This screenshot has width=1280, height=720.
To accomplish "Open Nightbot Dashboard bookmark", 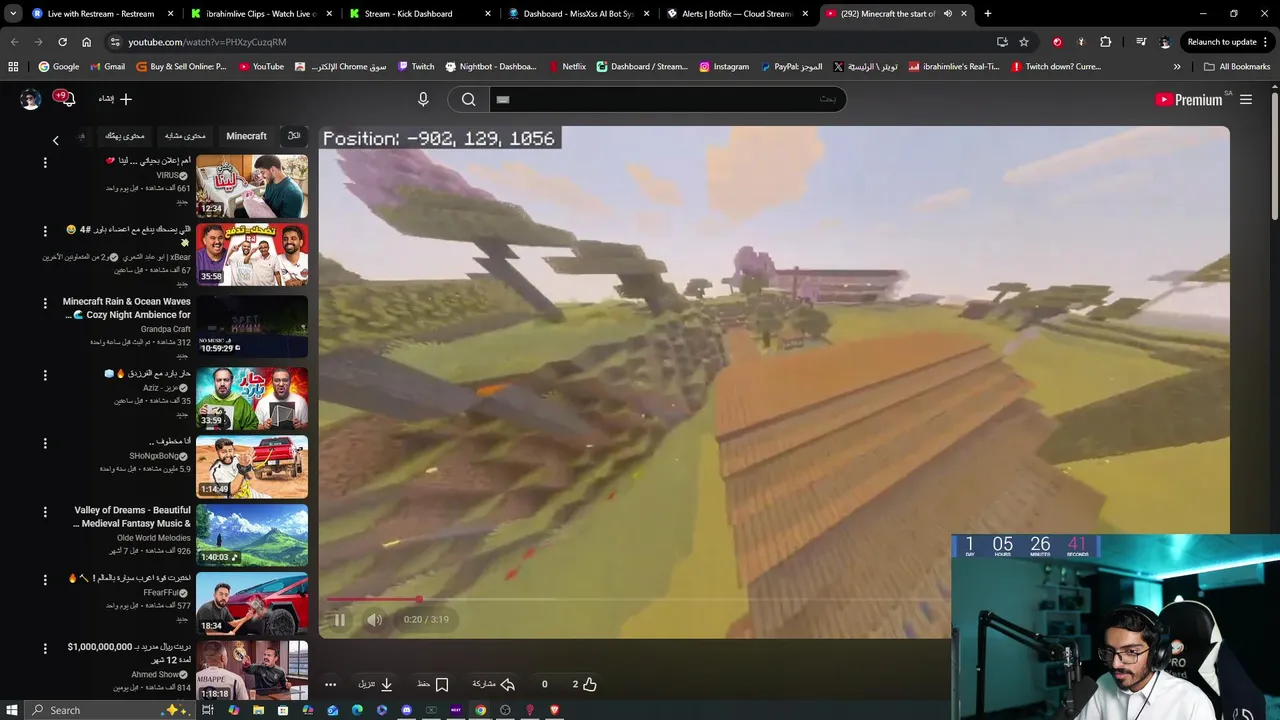I will 490,67.
